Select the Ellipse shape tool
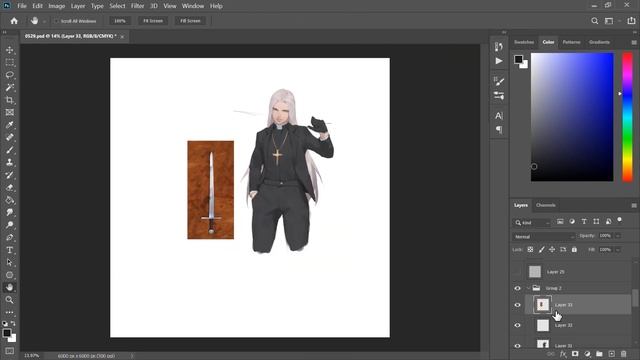This screenshot has height=360, width=640. click(x=9, y=275)
